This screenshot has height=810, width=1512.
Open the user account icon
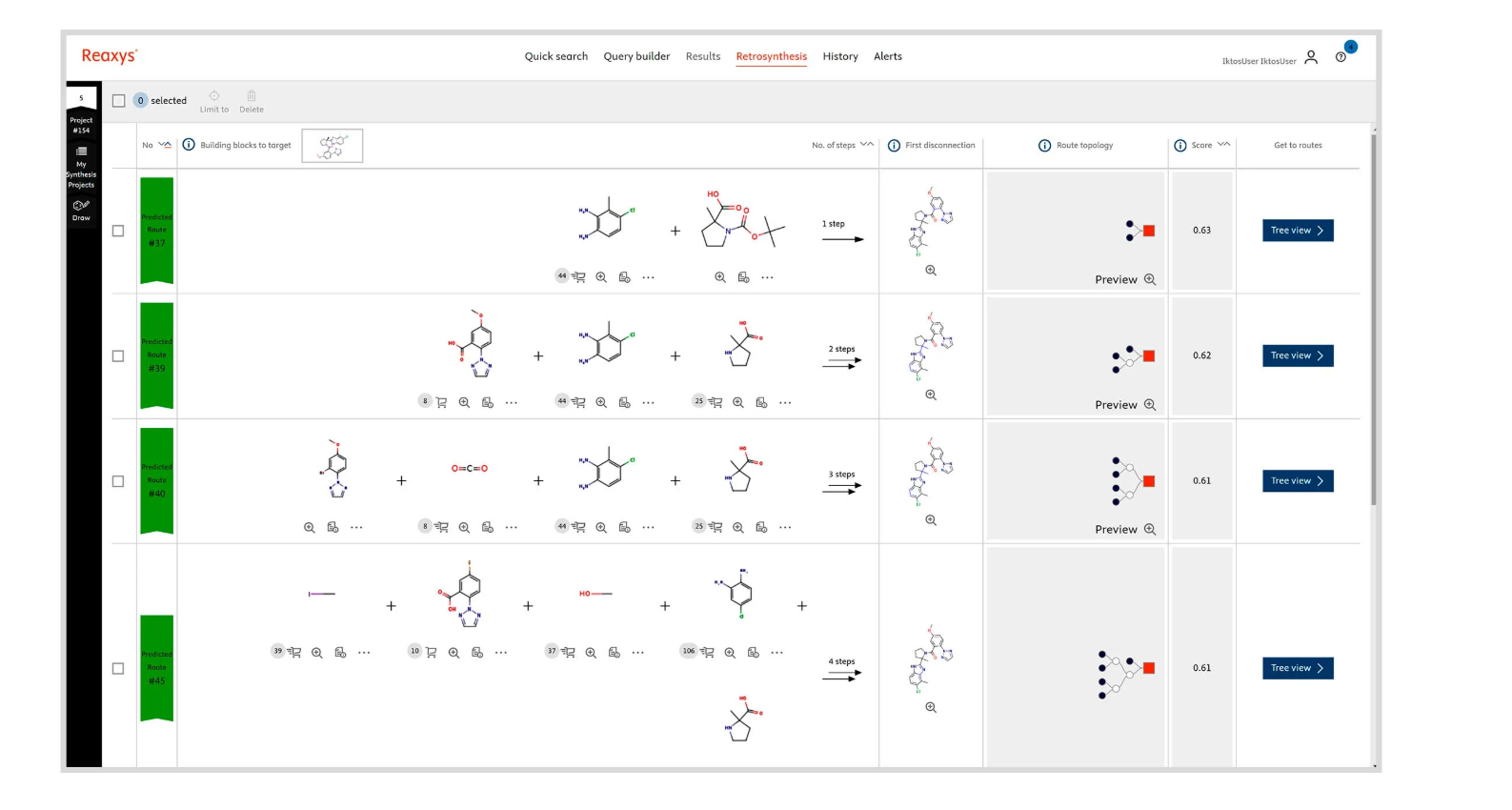(x=1311, y=57)
